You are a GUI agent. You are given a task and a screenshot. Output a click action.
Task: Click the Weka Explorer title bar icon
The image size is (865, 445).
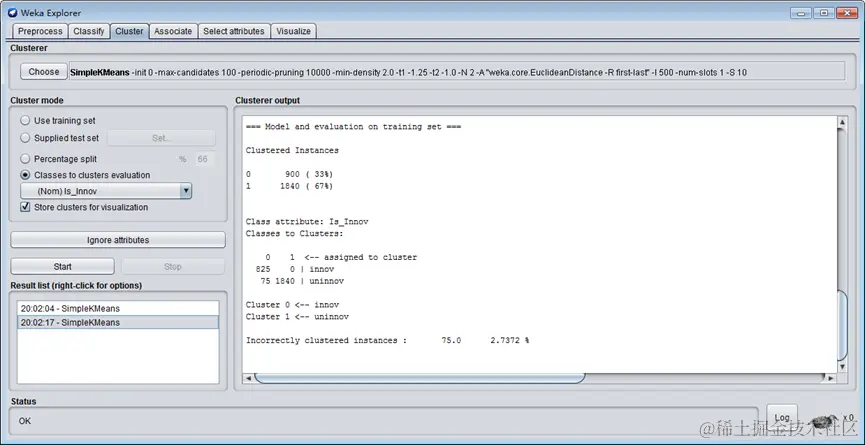coord(12,13)
